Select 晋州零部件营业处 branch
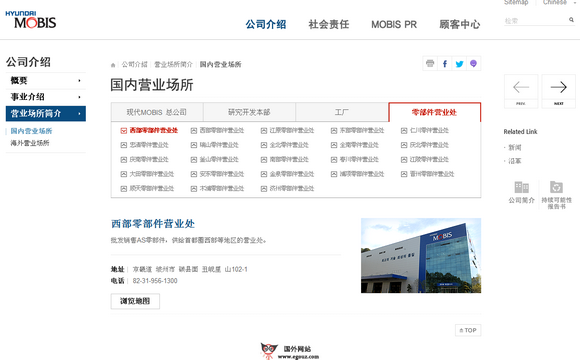The height and width of the screenshot is (360, 580). pyautogui.click(x=432, y=174)
